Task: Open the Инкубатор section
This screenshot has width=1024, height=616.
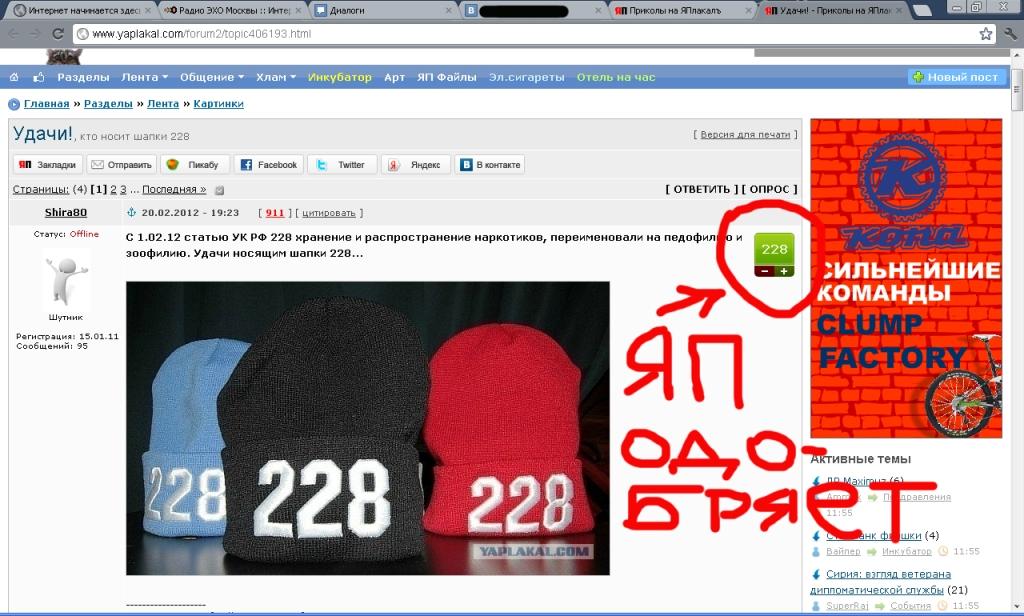Action: pyautogui.click(x=340, y=77)
